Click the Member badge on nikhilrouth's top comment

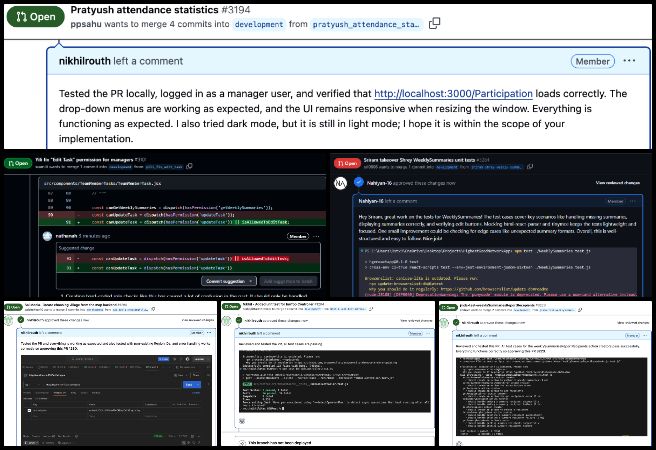[x=592, y=61]
